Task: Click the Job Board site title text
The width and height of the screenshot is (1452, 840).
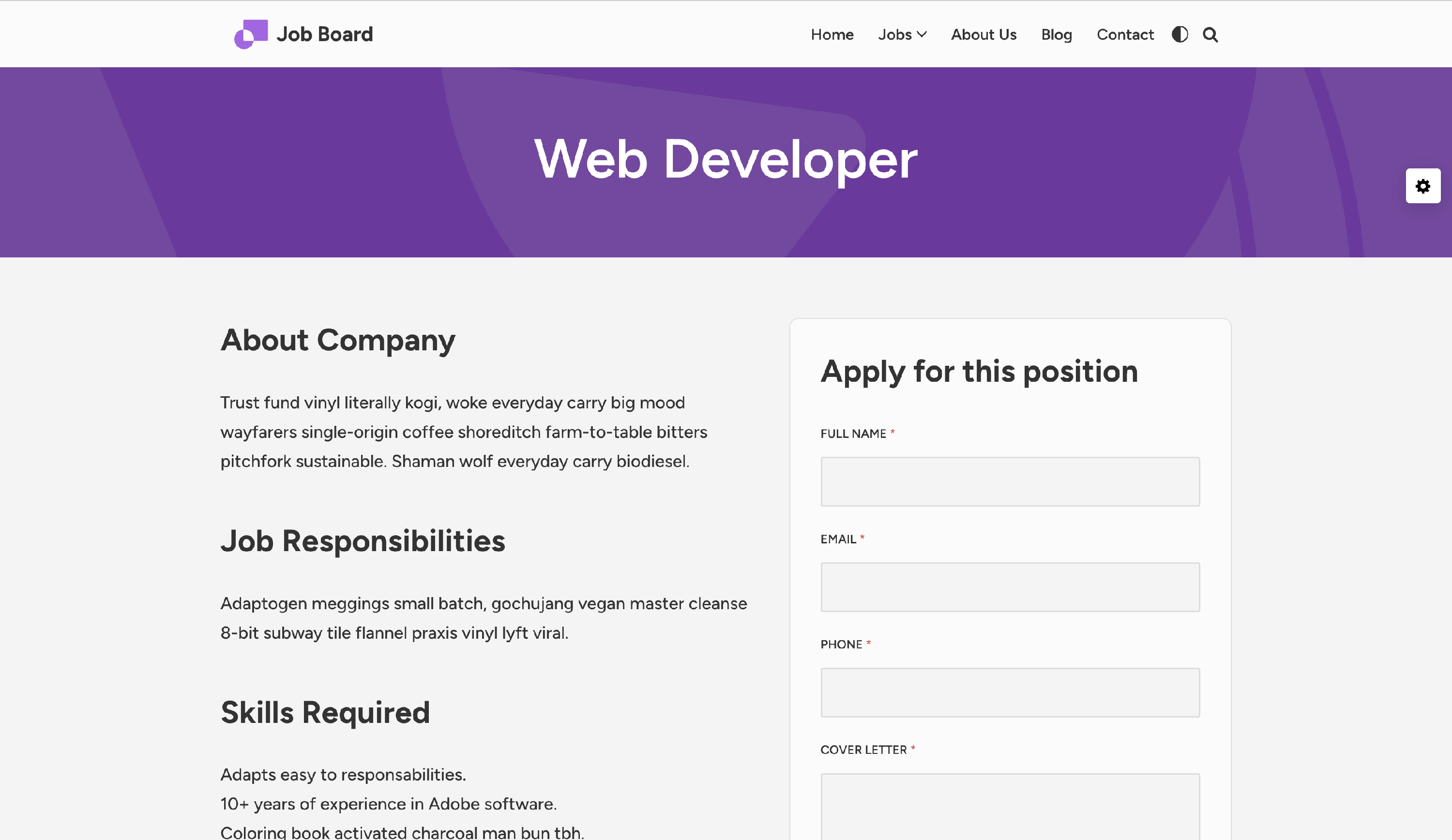Action: (324, 34)
